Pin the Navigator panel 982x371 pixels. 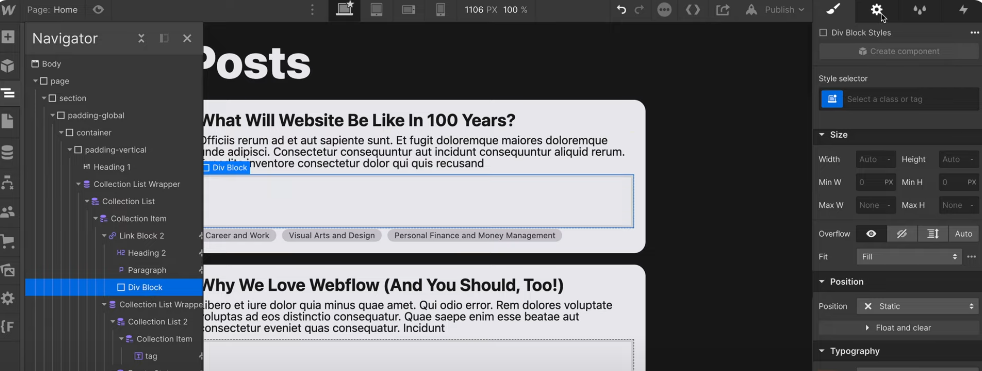pyautogui.click(x=164, y=39)
